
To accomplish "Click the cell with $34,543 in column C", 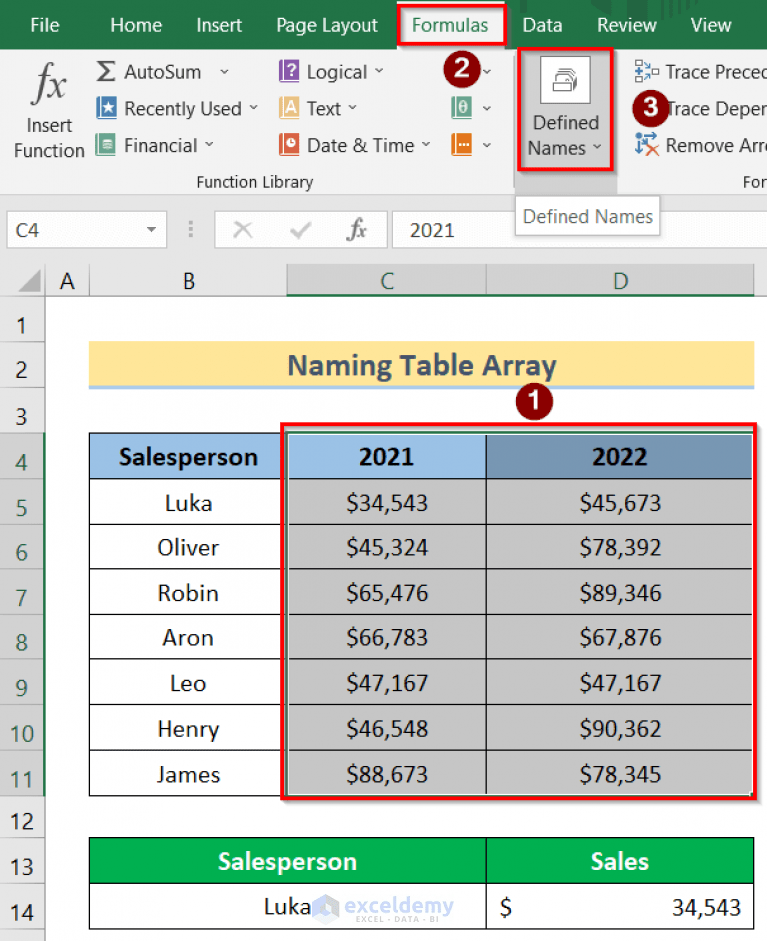I will [x=387, y=502].
